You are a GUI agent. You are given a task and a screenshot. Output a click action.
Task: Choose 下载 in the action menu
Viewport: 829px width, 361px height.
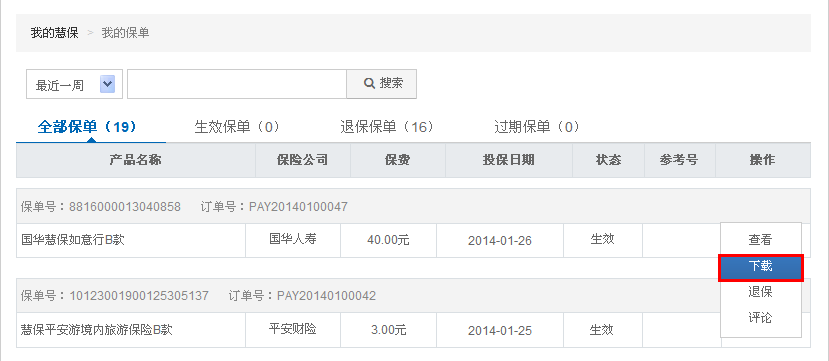(761, 267)
